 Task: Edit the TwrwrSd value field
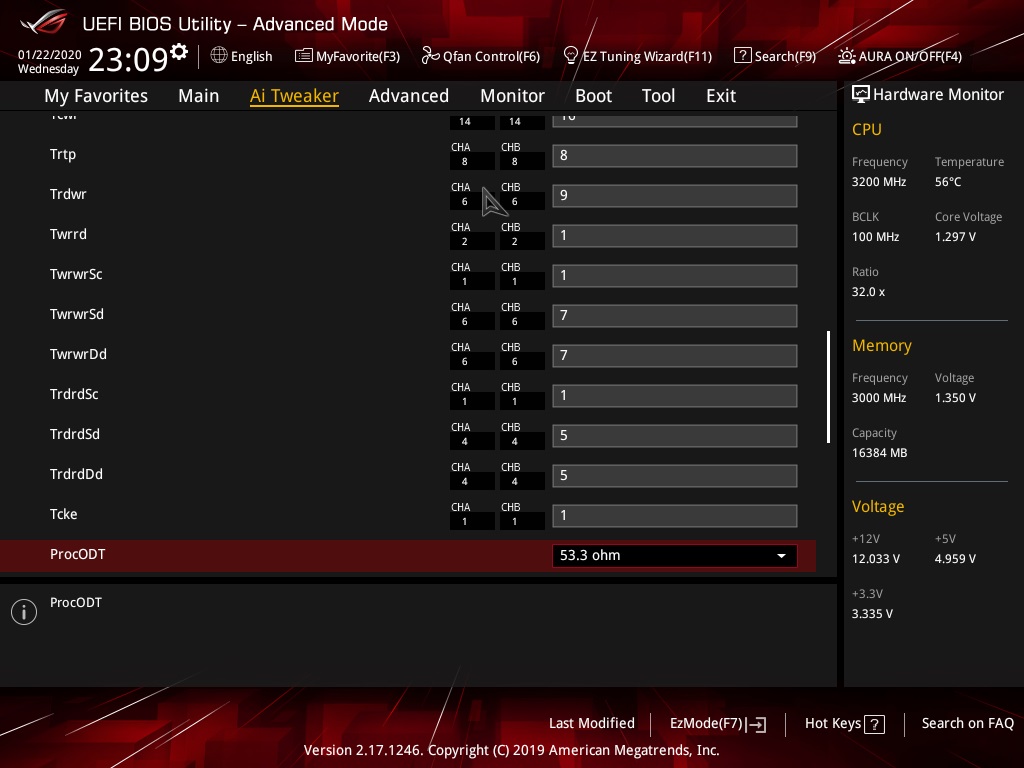[675, 315]
